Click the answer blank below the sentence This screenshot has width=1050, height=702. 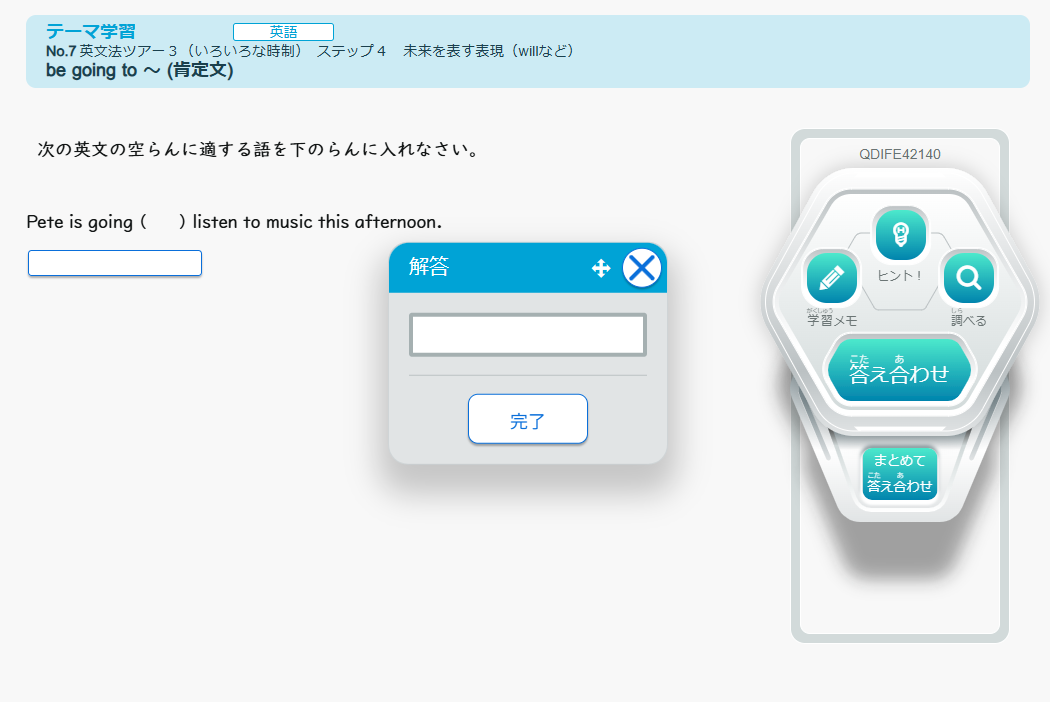click(x=115, y=263)
